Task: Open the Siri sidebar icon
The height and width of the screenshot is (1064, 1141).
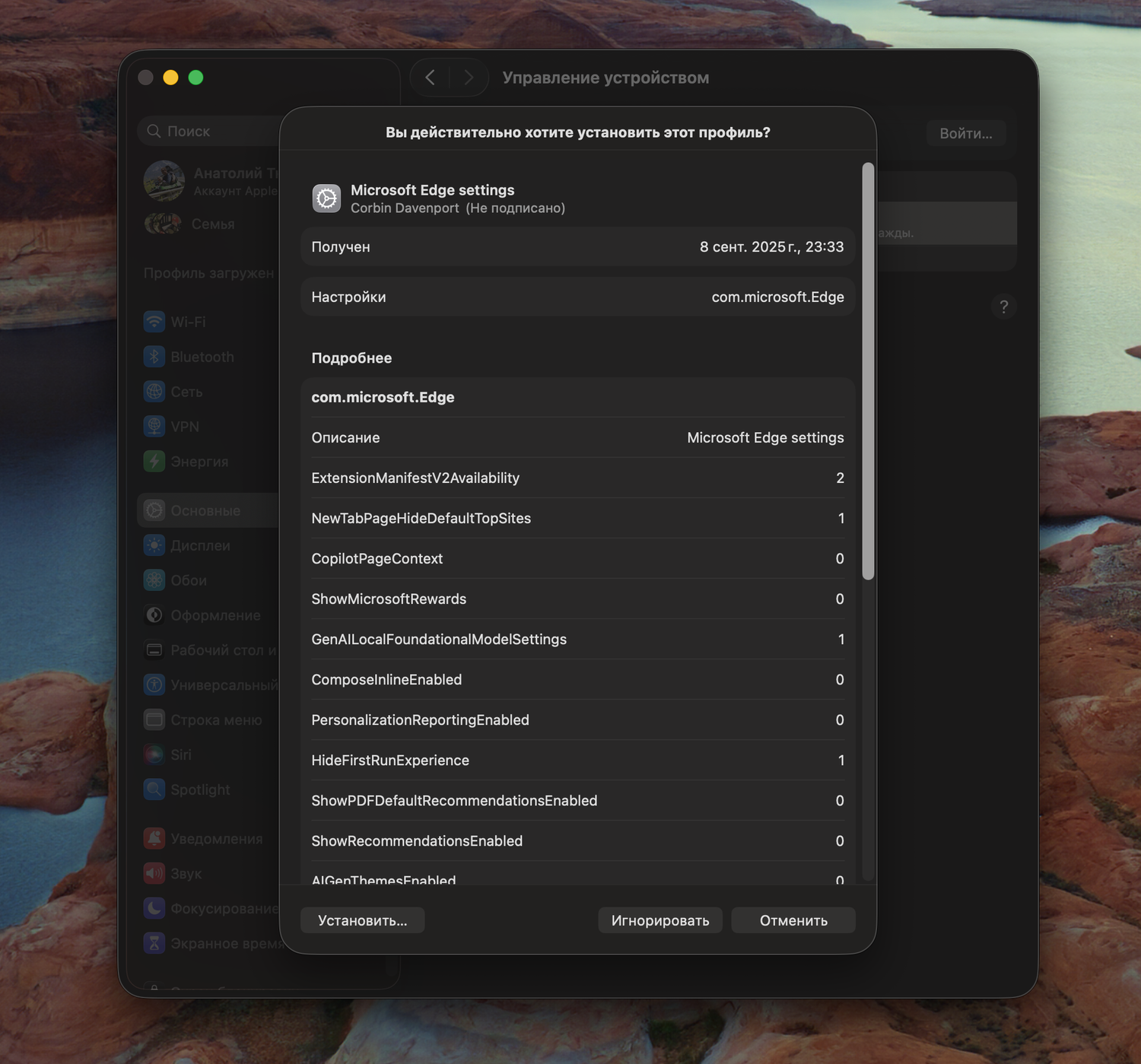Action: point(154,755)
